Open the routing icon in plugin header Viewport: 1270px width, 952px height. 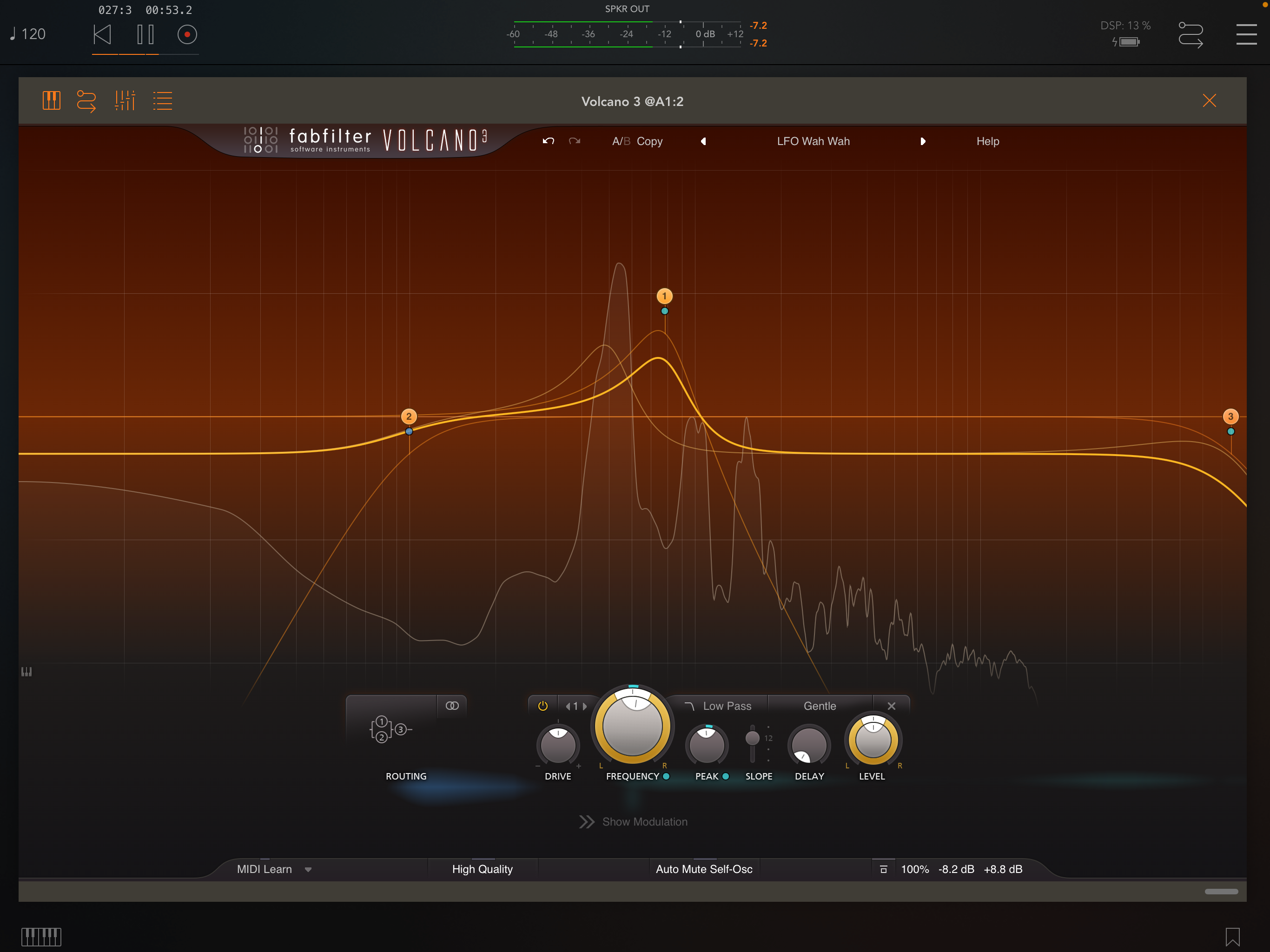pos(86,100)
